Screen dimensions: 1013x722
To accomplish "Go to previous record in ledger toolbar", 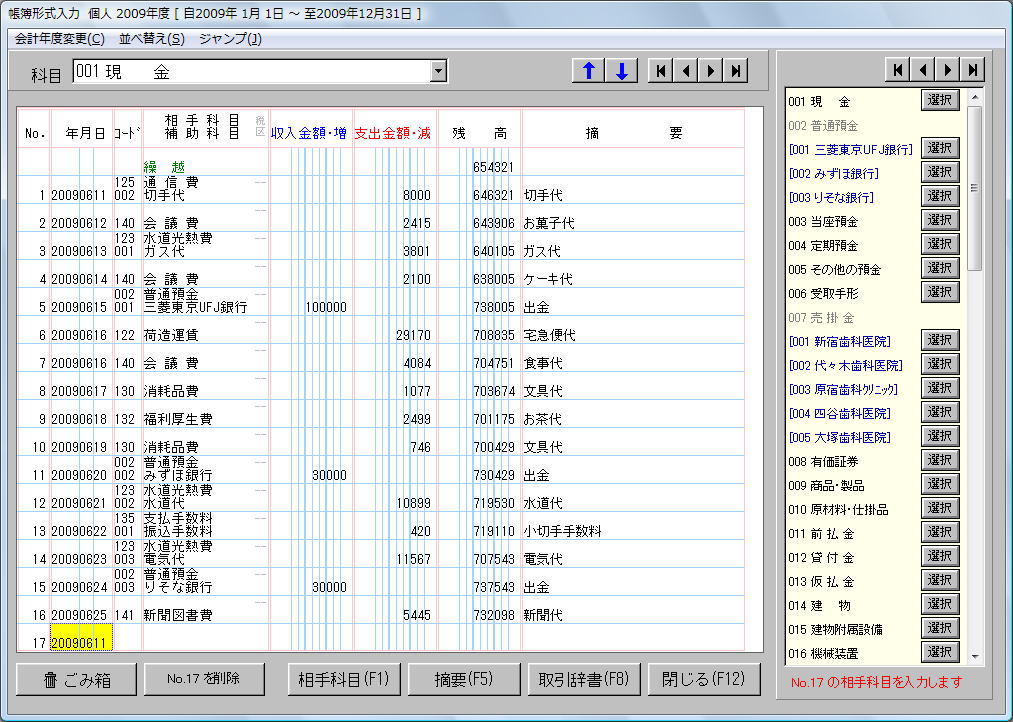I will tap(685, 71).
